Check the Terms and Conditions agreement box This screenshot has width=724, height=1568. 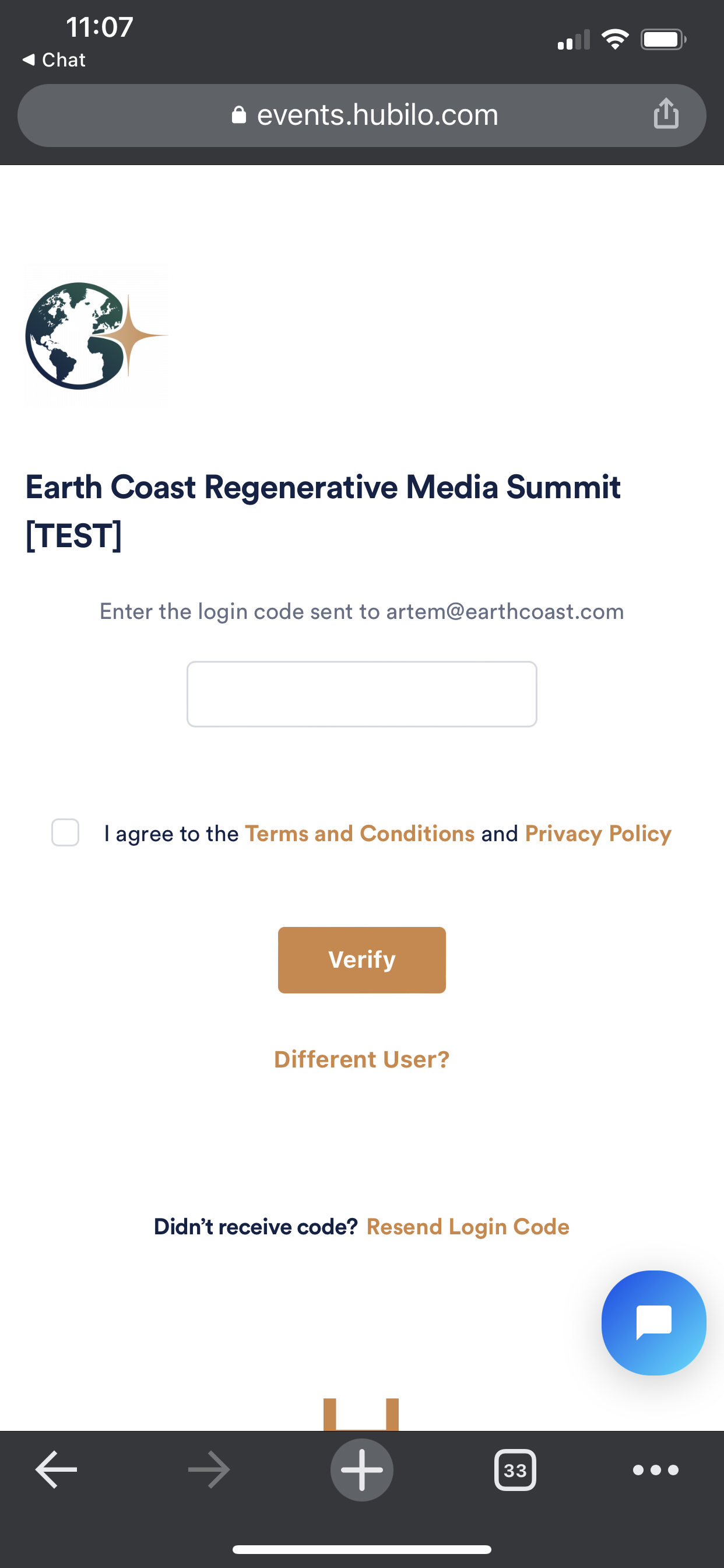65,832
